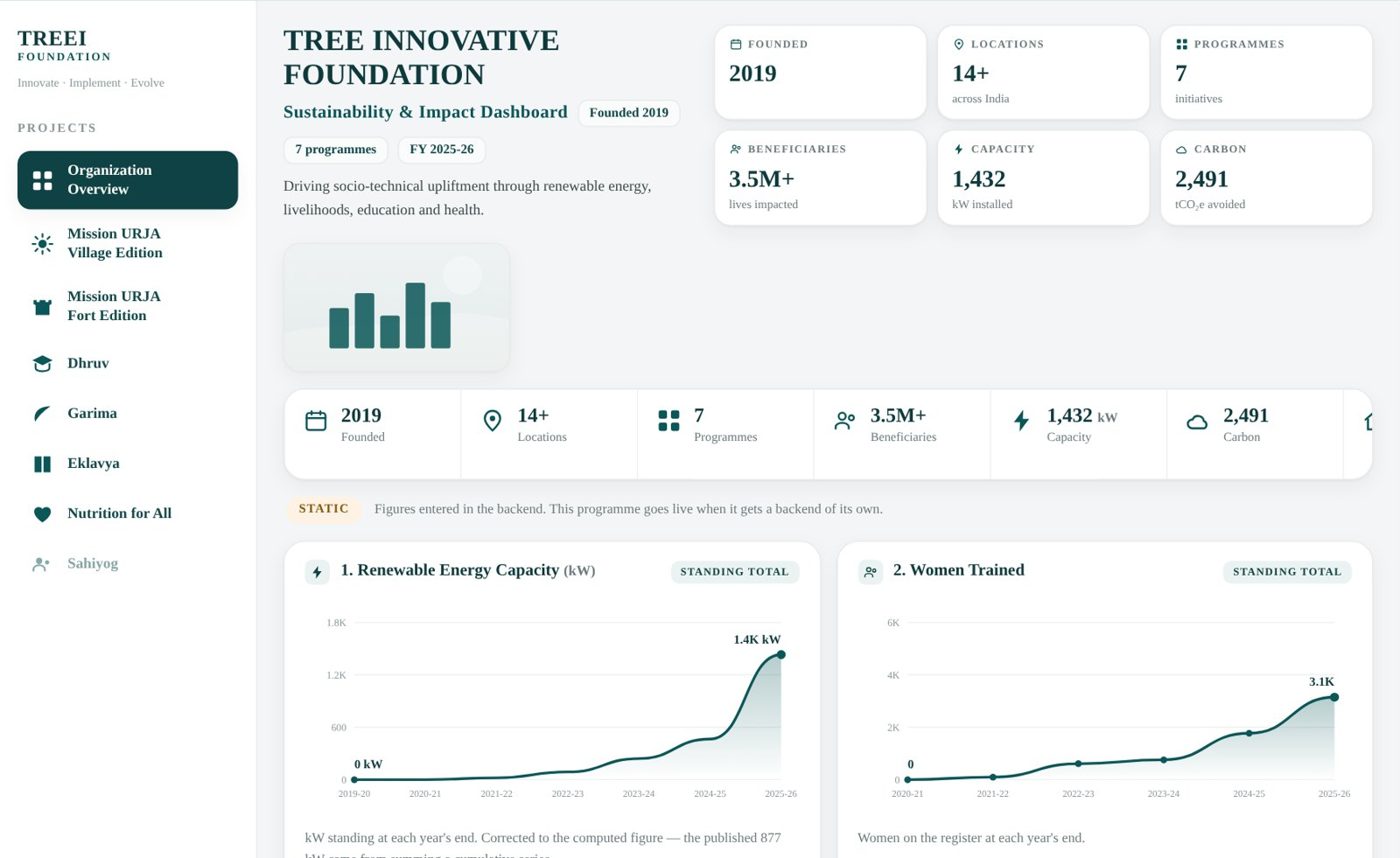This screenshot has height=858, width=1400.
Task: Click the grid icon next to 7 Programmes strip
Action: [x=669, y=421]
